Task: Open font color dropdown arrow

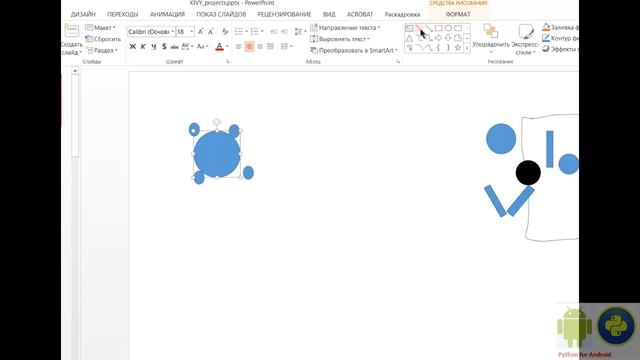Action: [227, 47]
